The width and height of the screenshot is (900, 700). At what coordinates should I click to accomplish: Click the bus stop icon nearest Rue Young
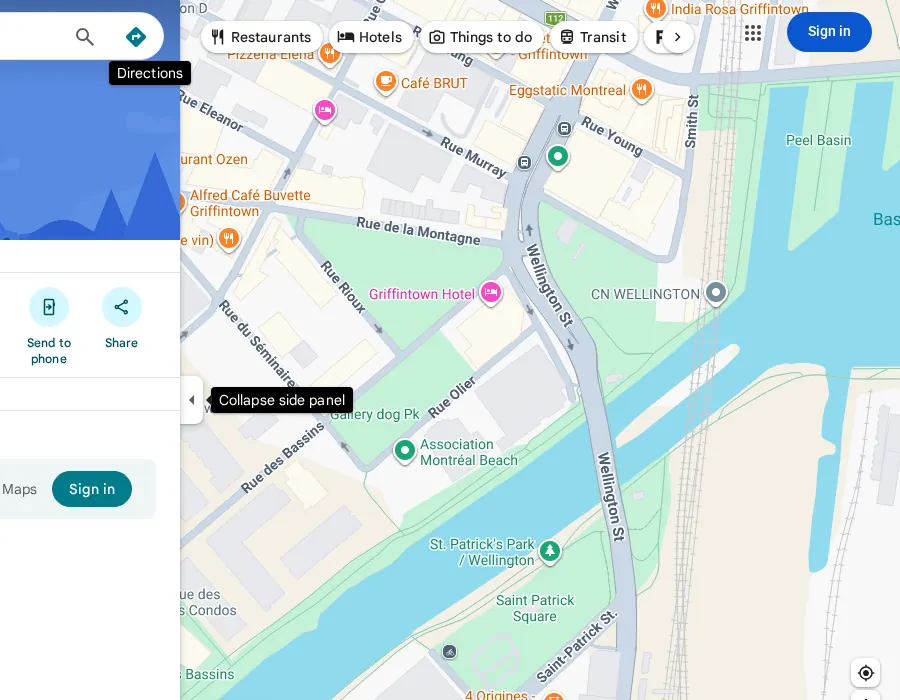(x=564, y=128)
